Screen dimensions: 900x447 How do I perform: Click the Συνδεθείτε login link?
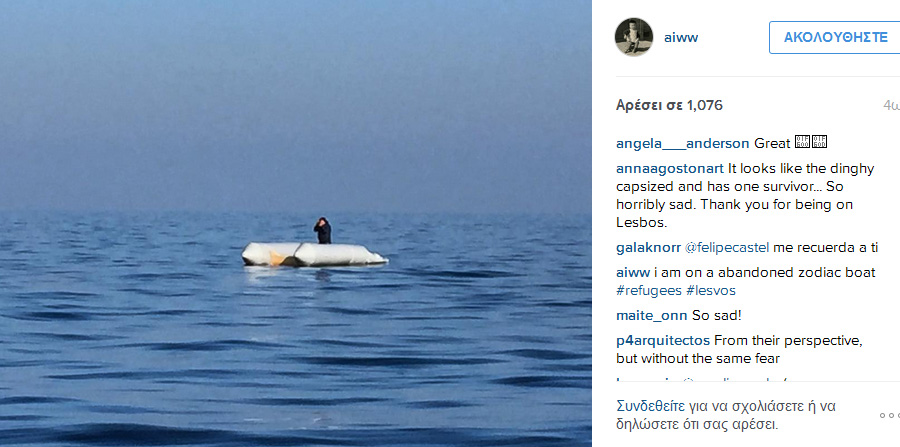coord(650,406)
